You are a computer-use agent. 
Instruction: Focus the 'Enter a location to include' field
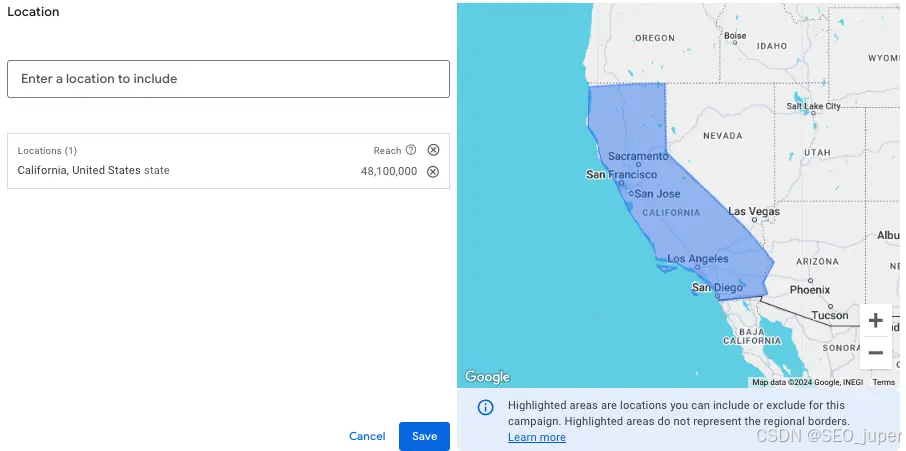(x=228, y=79)
